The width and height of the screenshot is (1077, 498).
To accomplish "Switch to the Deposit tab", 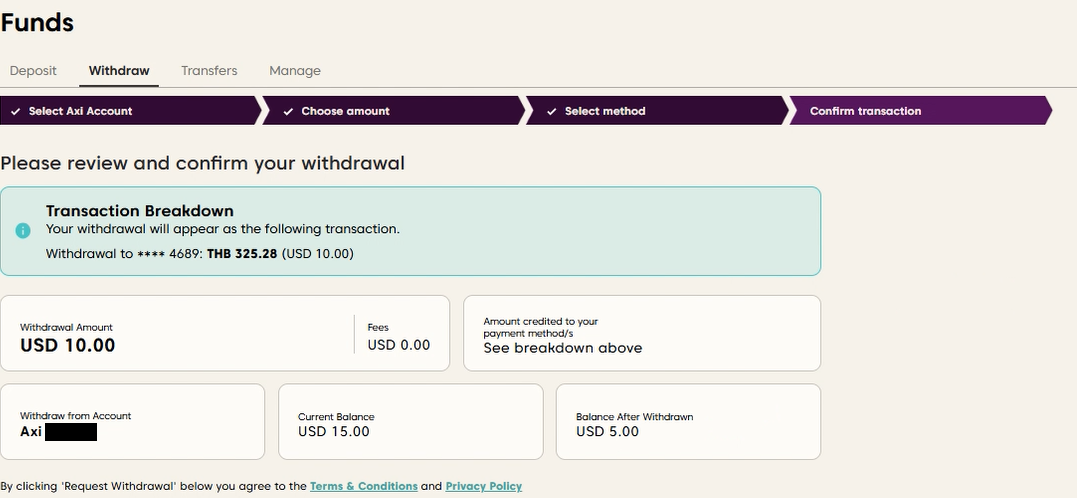I will point(33,71).
